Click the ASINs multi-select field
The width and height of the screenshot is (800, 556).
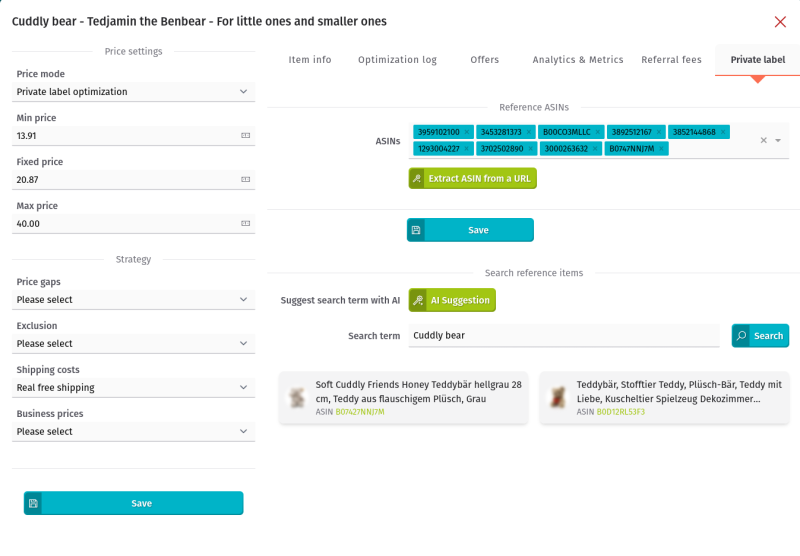(599, 140)
